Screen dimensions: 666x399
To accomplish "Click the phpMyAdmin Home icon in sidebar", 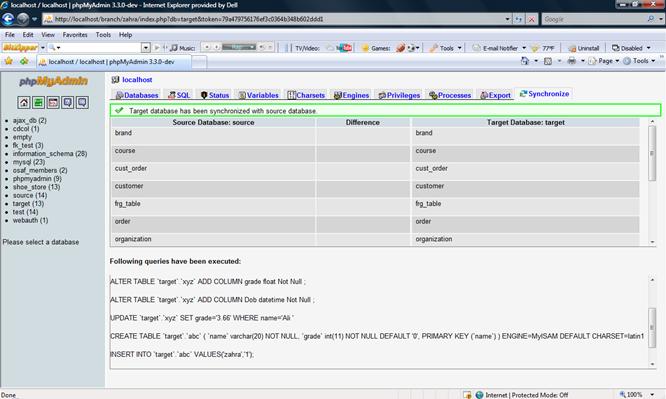I will tap(24, 102).
